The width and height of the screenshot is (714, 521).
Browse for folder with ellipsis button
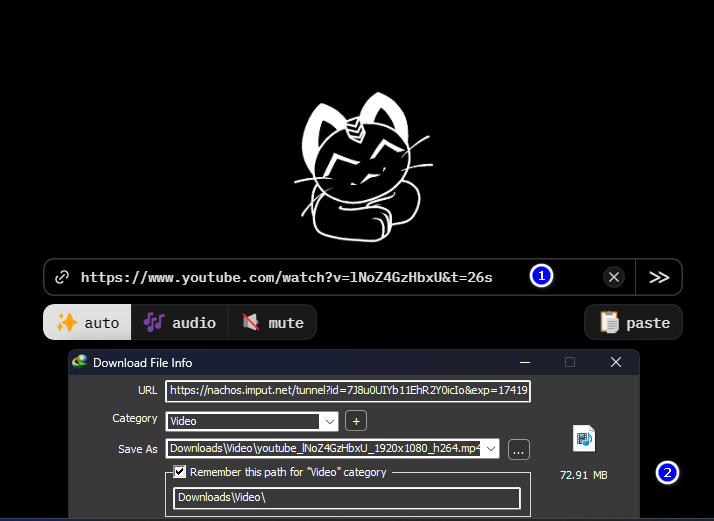coord(519,450)
